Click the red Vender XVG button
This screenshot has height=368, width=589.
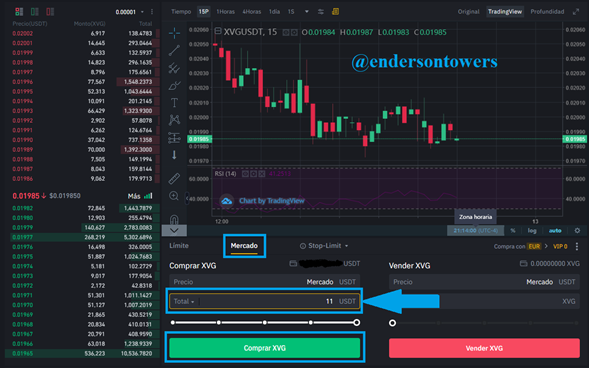coord(484,348)
